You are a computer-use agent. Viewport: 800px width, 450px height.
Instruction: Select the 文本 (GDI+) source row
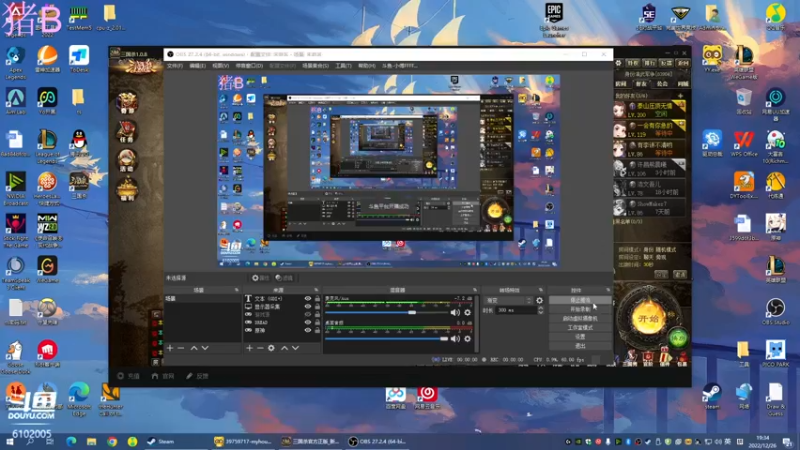click(282, 298)
